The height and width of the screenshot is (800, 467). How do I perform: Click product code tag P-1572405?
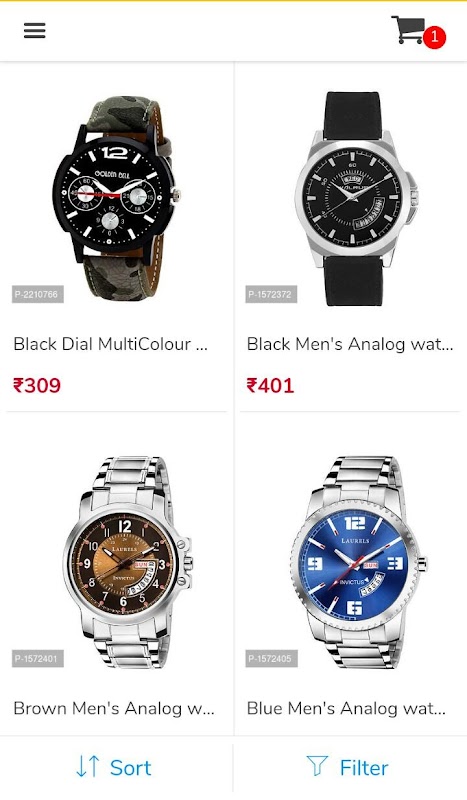coord(271,659)
